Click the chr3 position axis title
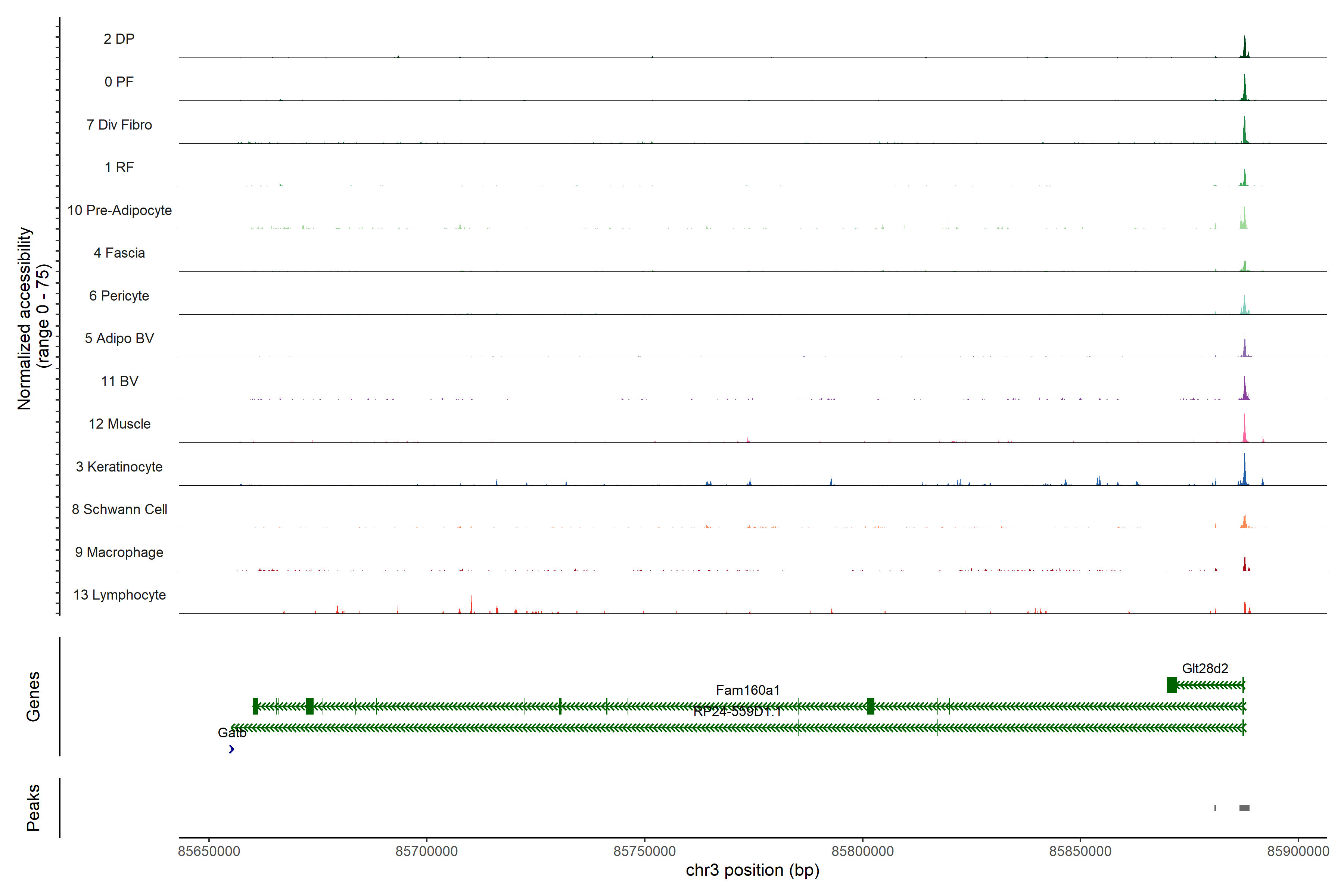This screenshot has height=896, width=1344. 752,870
